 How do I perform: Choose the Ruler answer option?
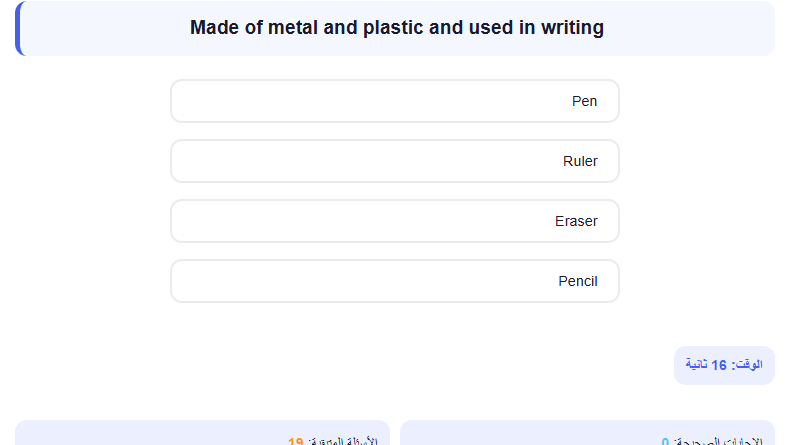[394, 161]
